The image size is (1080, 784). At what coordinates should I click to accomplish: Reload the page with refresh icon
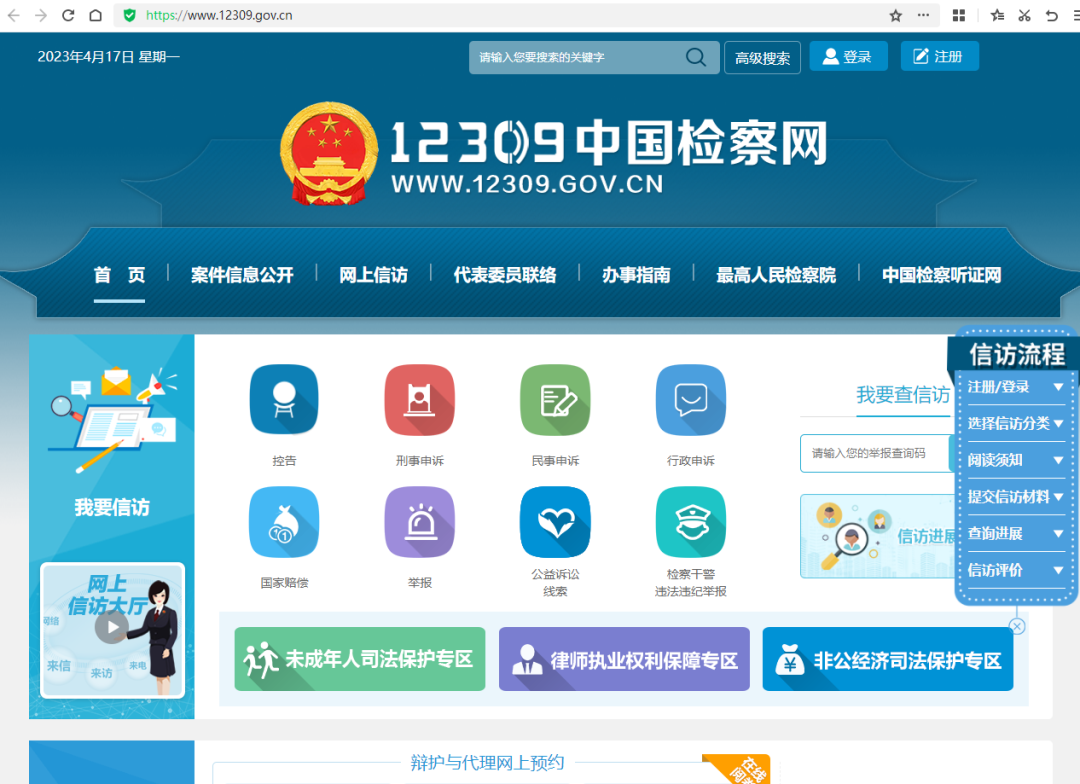click(68, 15)
